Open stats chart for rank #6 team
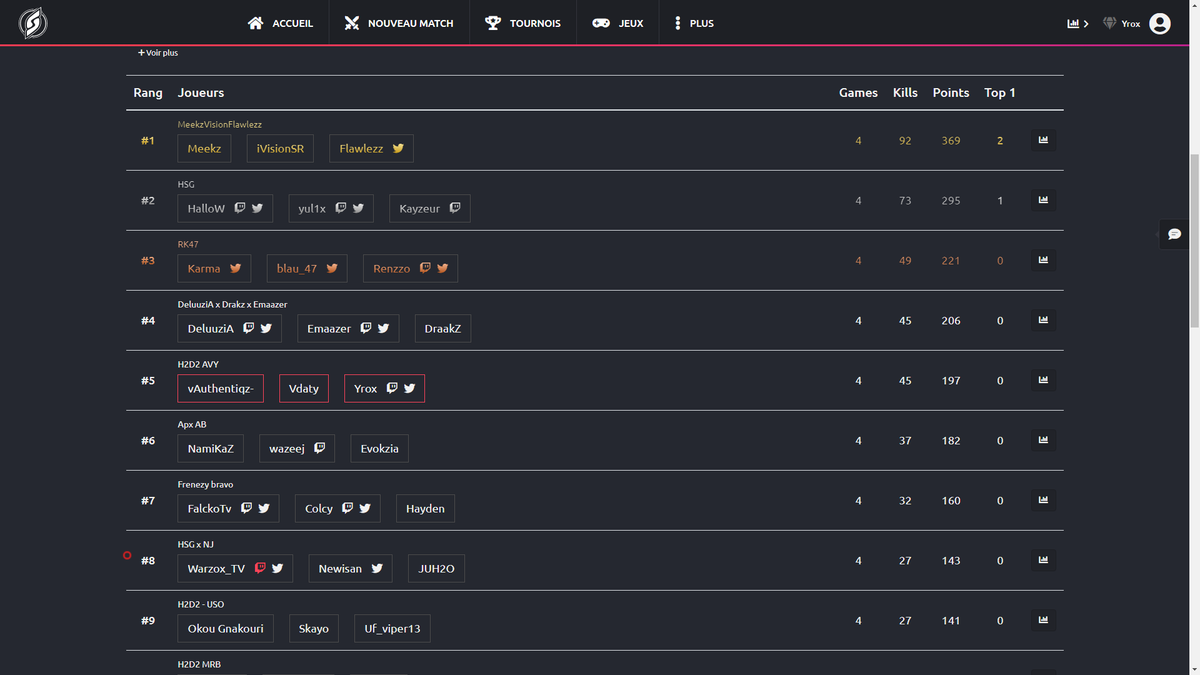 pyautogui.click(x=1043, y=440)
